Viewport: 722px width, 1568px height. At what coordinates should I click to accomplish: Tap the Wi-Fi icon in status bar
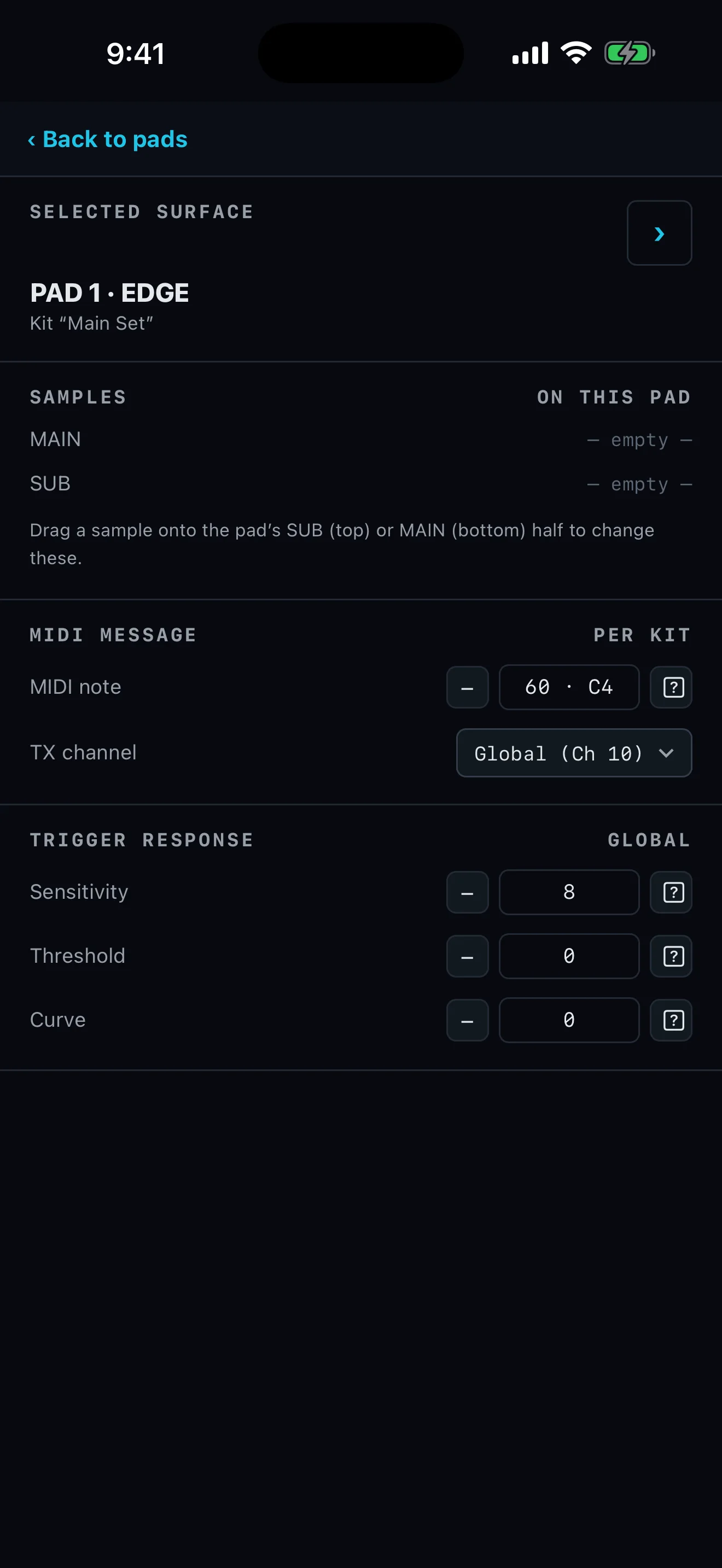pyautogui.click(x=576, y=53)
